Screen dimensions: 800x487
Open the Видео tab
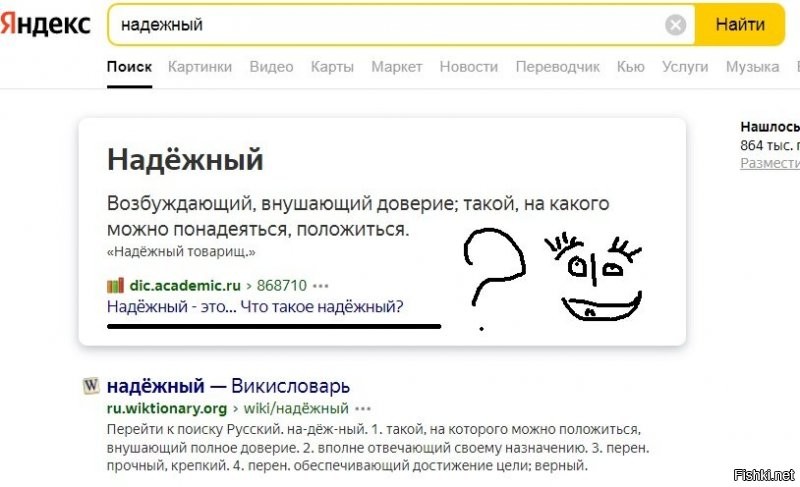click(x=271, y=67)
